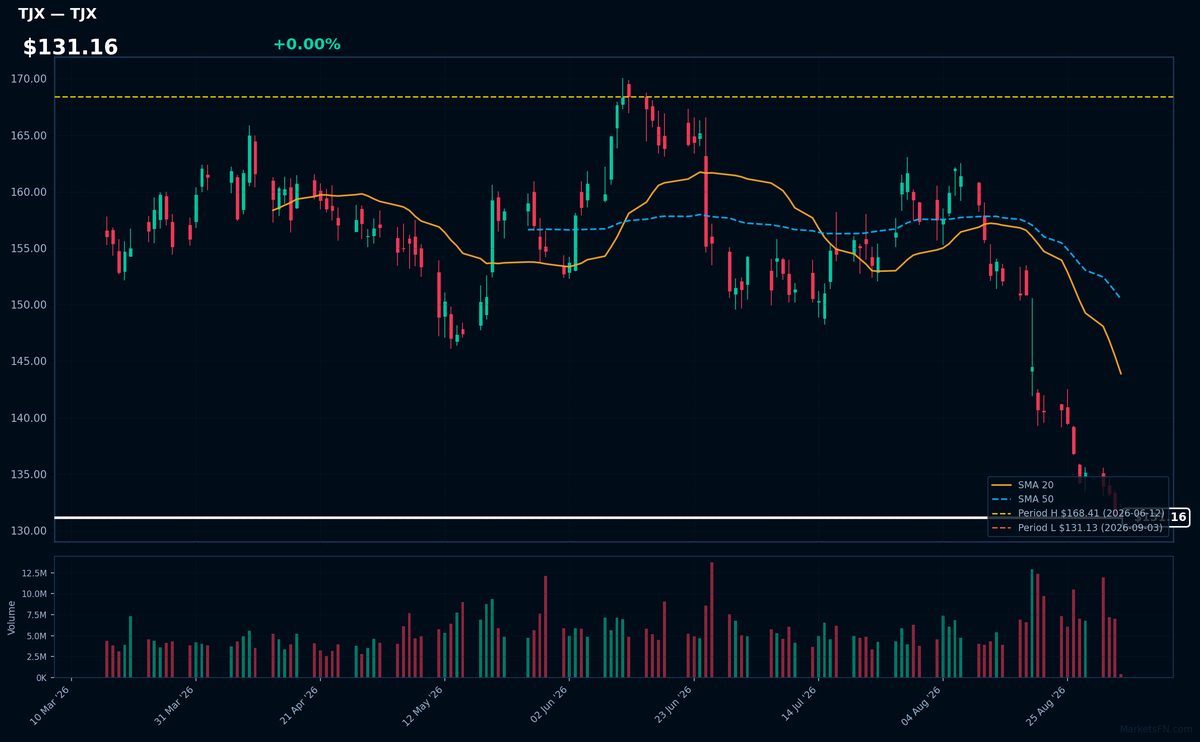The image size is (1200, 742).
Task: Click the 02 Jun '26 date label
Action: [548, 705]
